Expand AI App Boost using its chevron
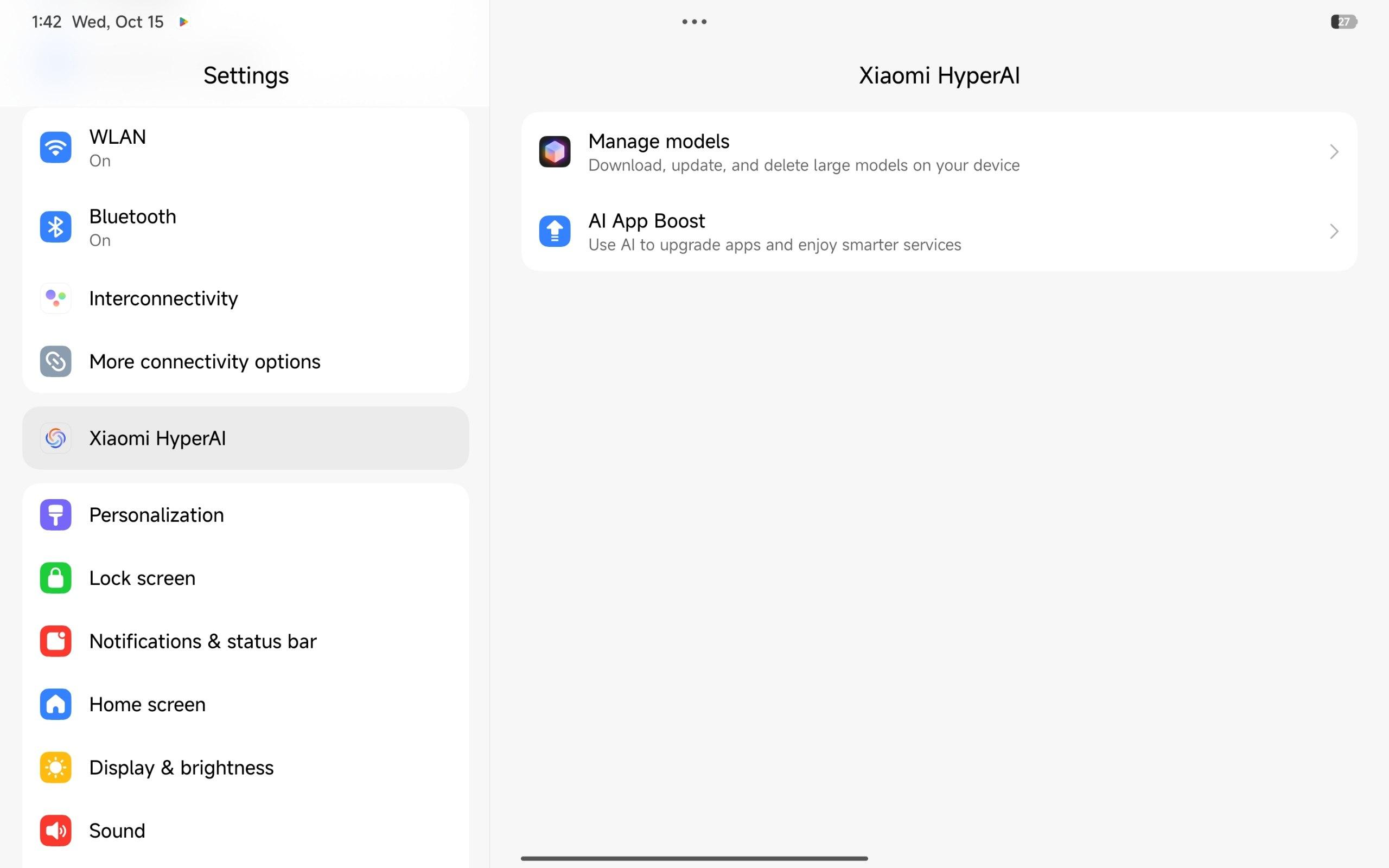This screenshot has width=1389, height=868. [1333, 231]
